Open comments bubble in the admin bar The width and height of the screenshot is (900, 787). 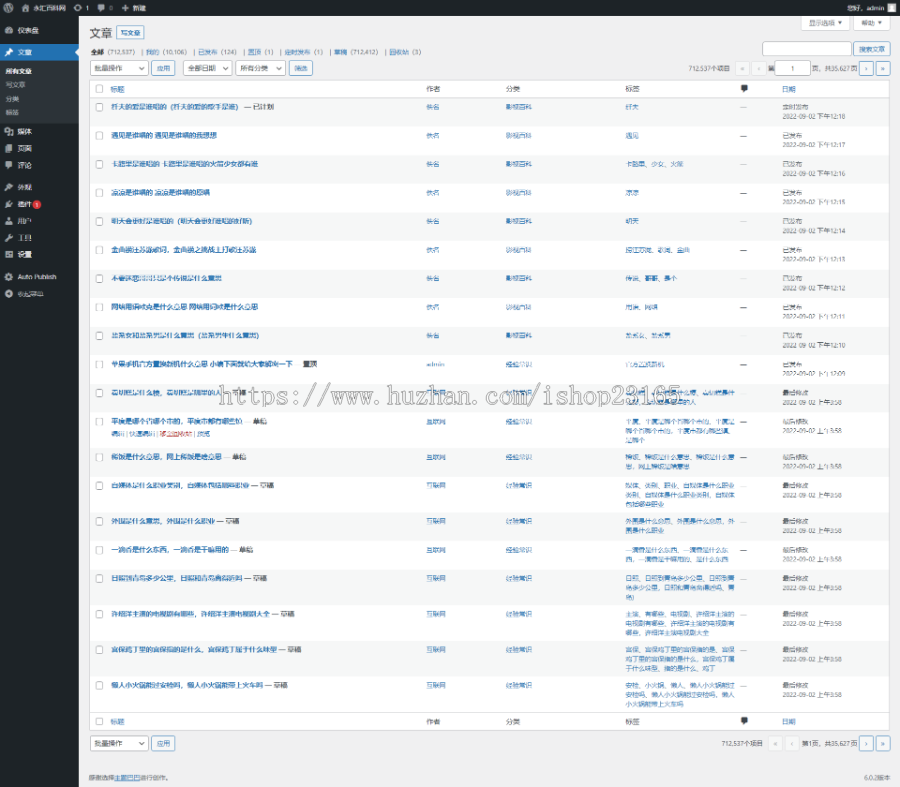point(101,8)
